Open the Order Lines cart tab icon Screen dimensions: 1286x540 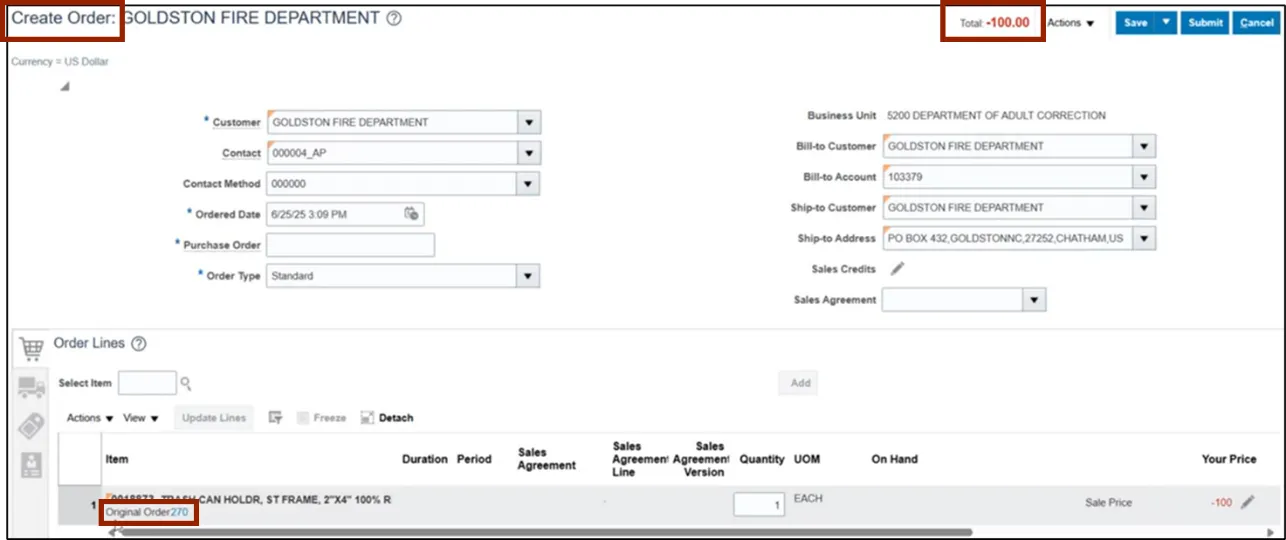(x=31, y=349)
